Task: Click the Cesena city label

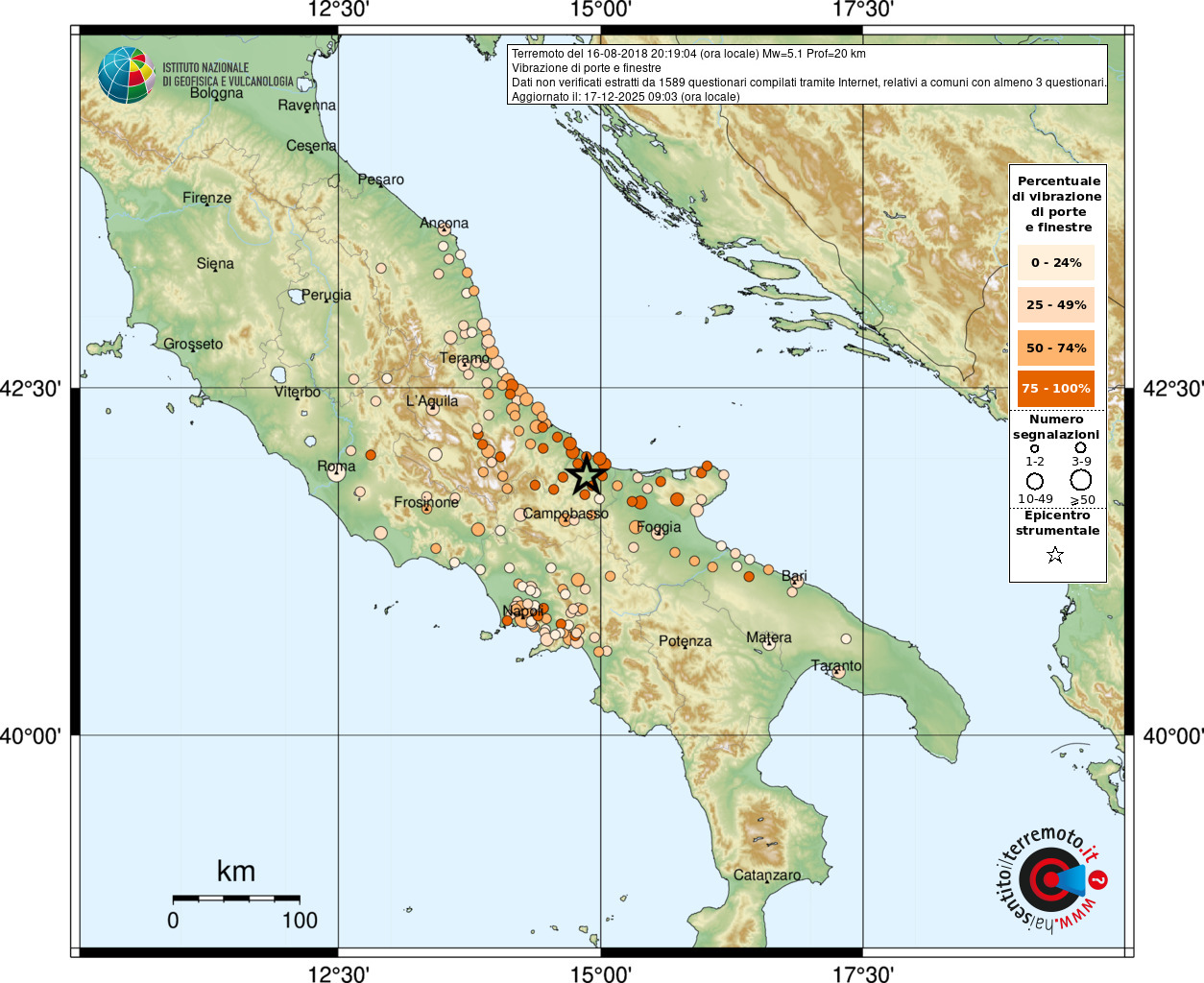Action: [x=312, y=145]
